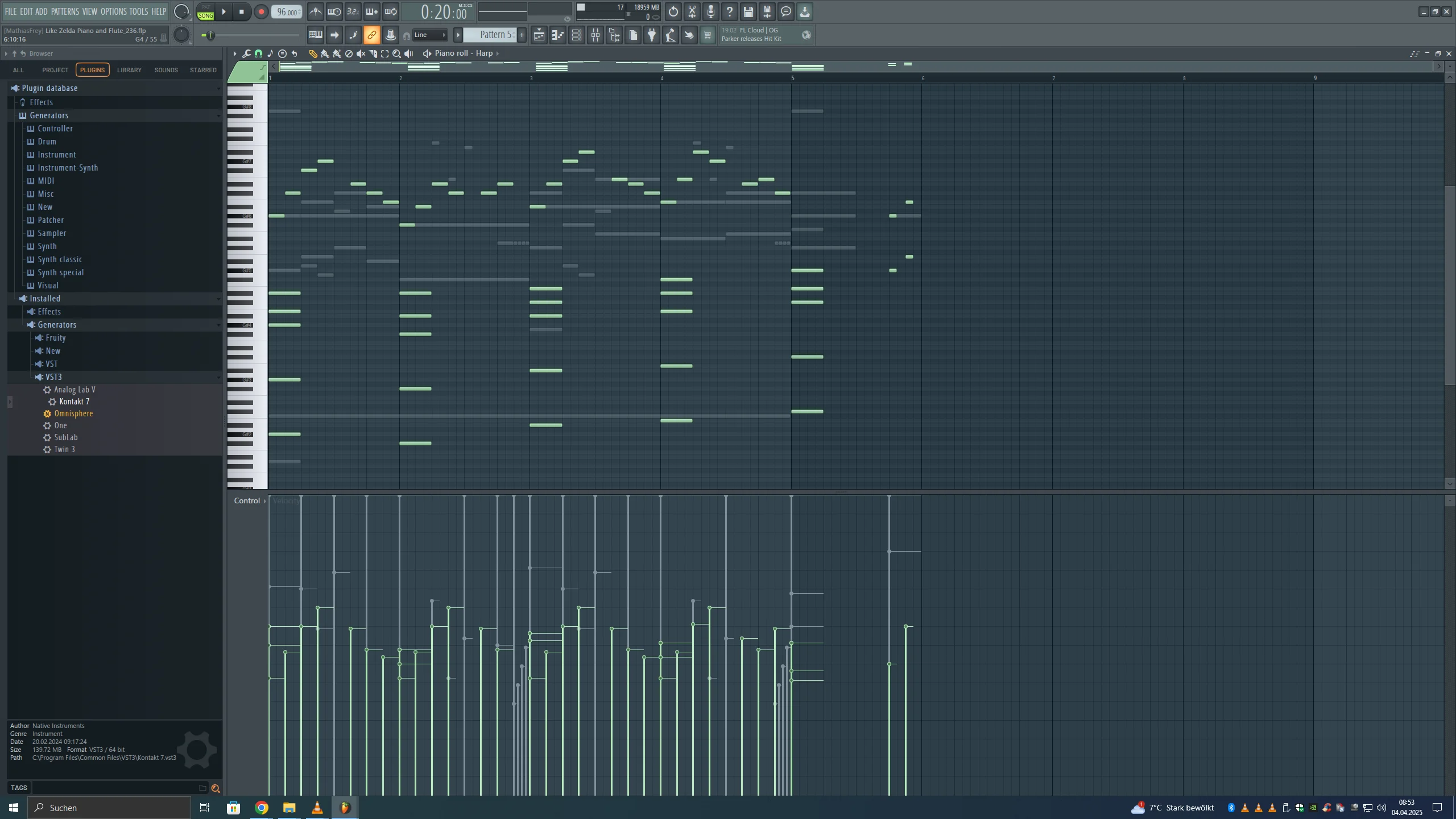This screenshot has width=1456, height=819.
Task: Click the playback speaker tool in piano roll
Action: (x=409, y=53)
